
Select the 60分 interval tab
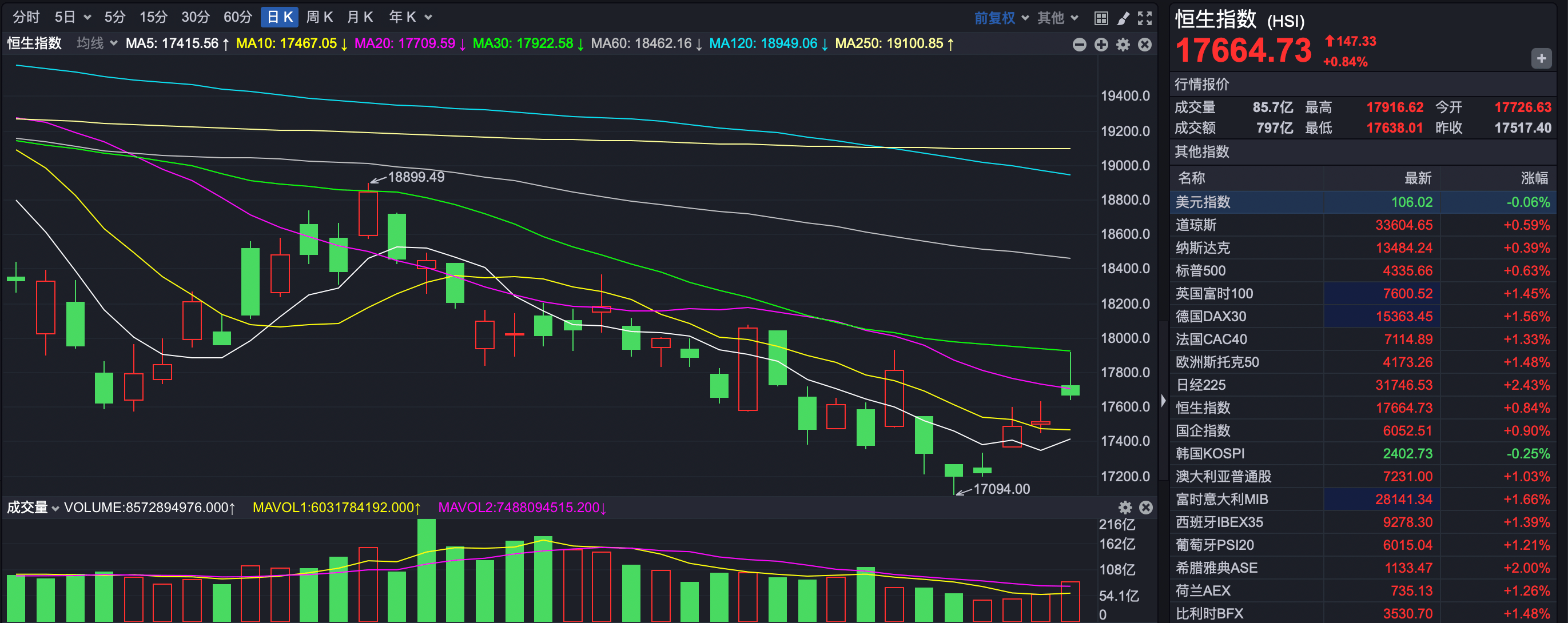(237, 17)
